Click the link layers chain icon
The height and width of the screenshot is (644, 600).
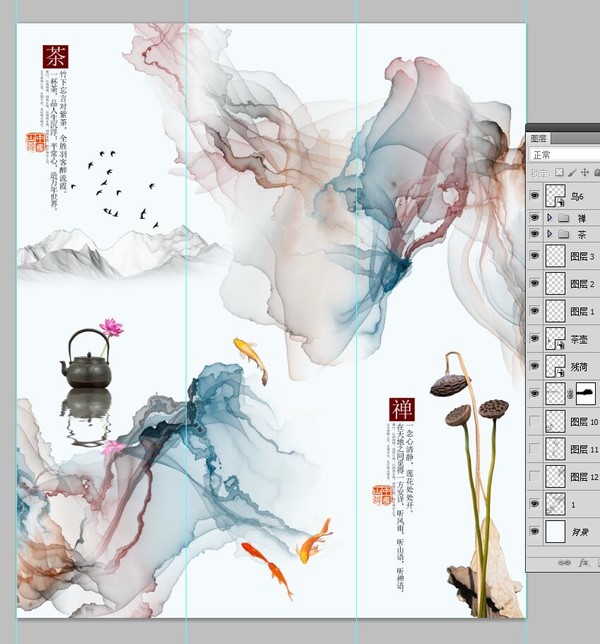(564, 563)
